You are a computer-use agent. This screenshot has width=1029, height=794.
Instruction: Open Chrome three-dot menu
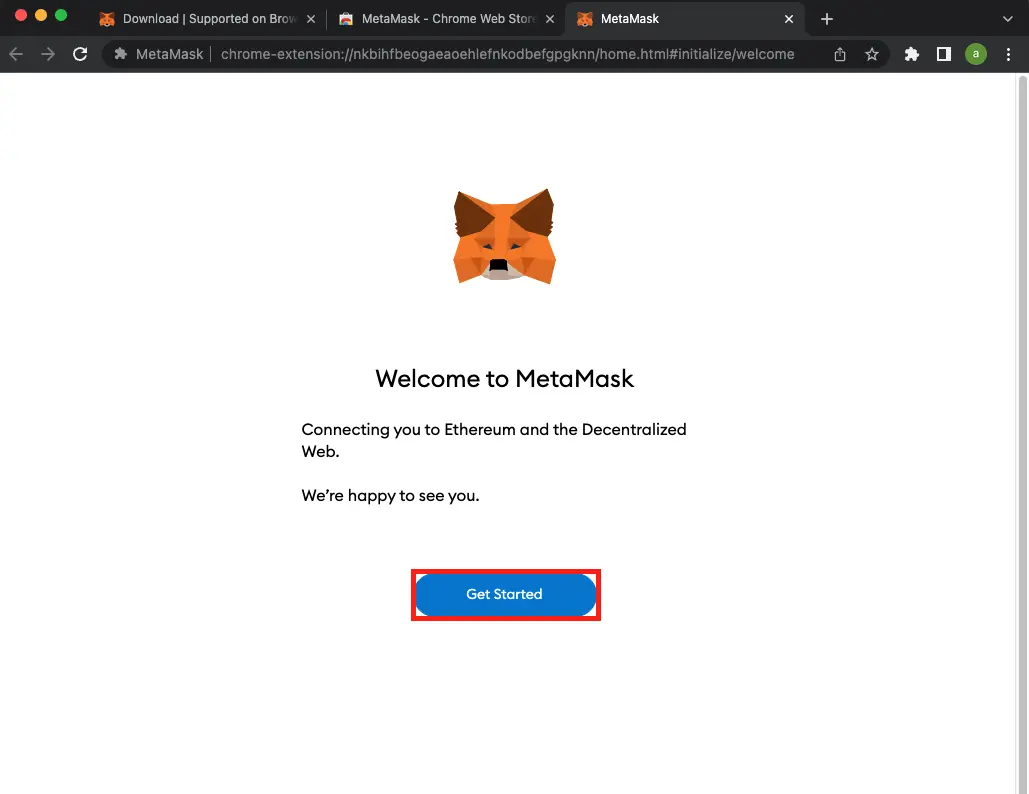(x=1009, y=54)
